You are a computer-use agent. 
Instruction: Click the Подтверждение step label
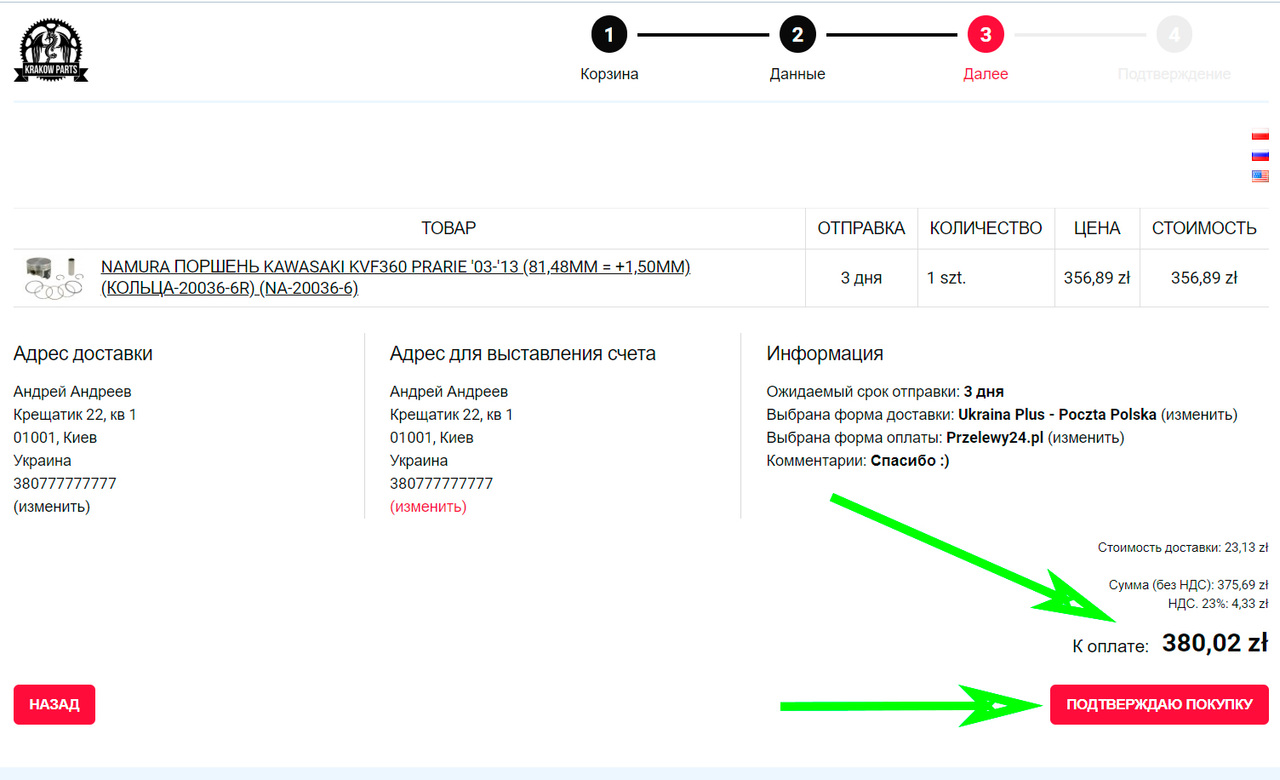click(1174, 74)
